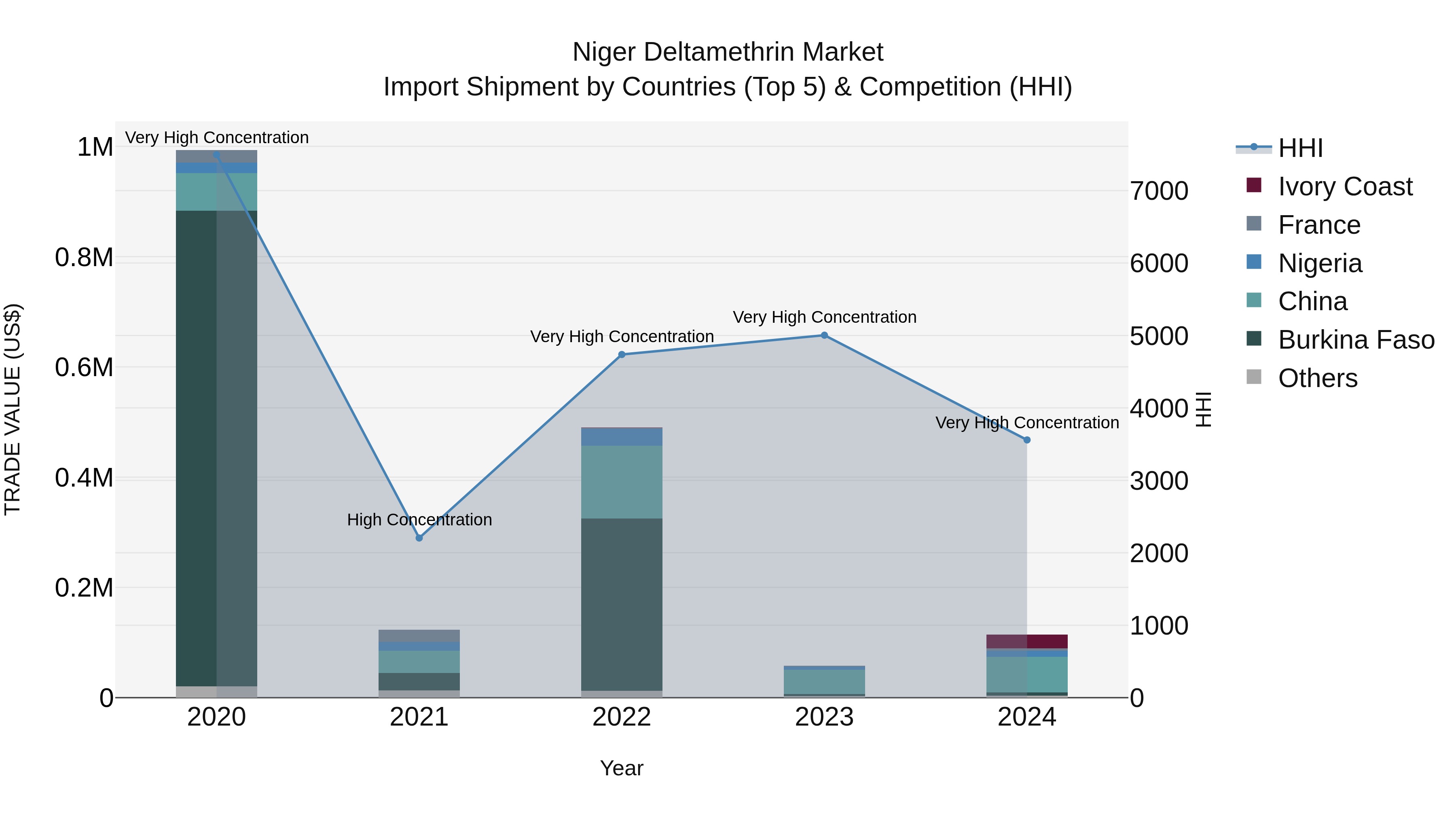Click the Ivory Coast legend color swatch
Image resolution: width=1456 pixels, height=819 pixels.
1254,185
